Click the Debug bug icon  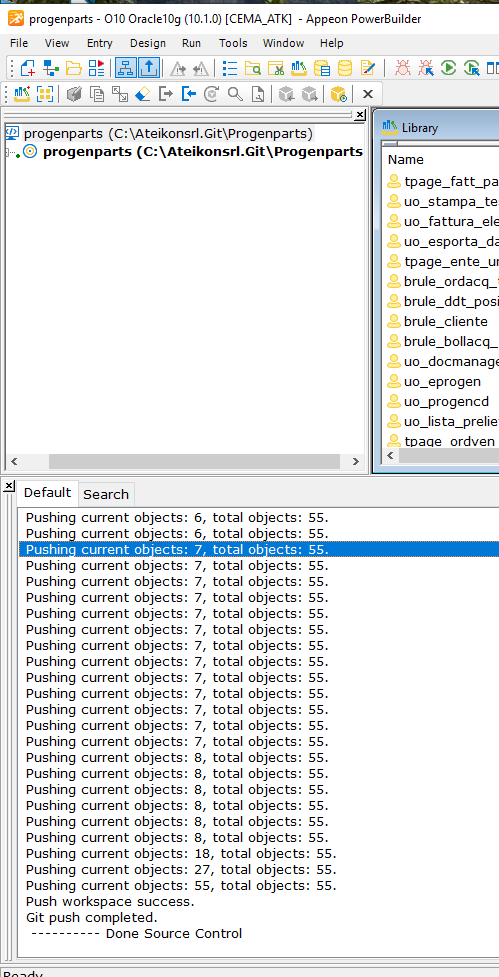pos(403,67)
